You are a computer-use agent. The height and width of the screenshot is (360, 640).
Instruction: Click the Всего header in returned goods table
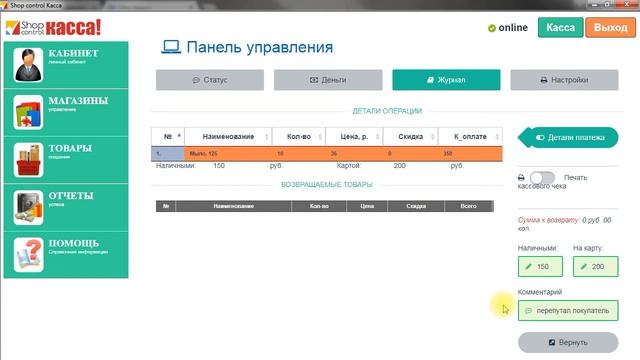469,206
